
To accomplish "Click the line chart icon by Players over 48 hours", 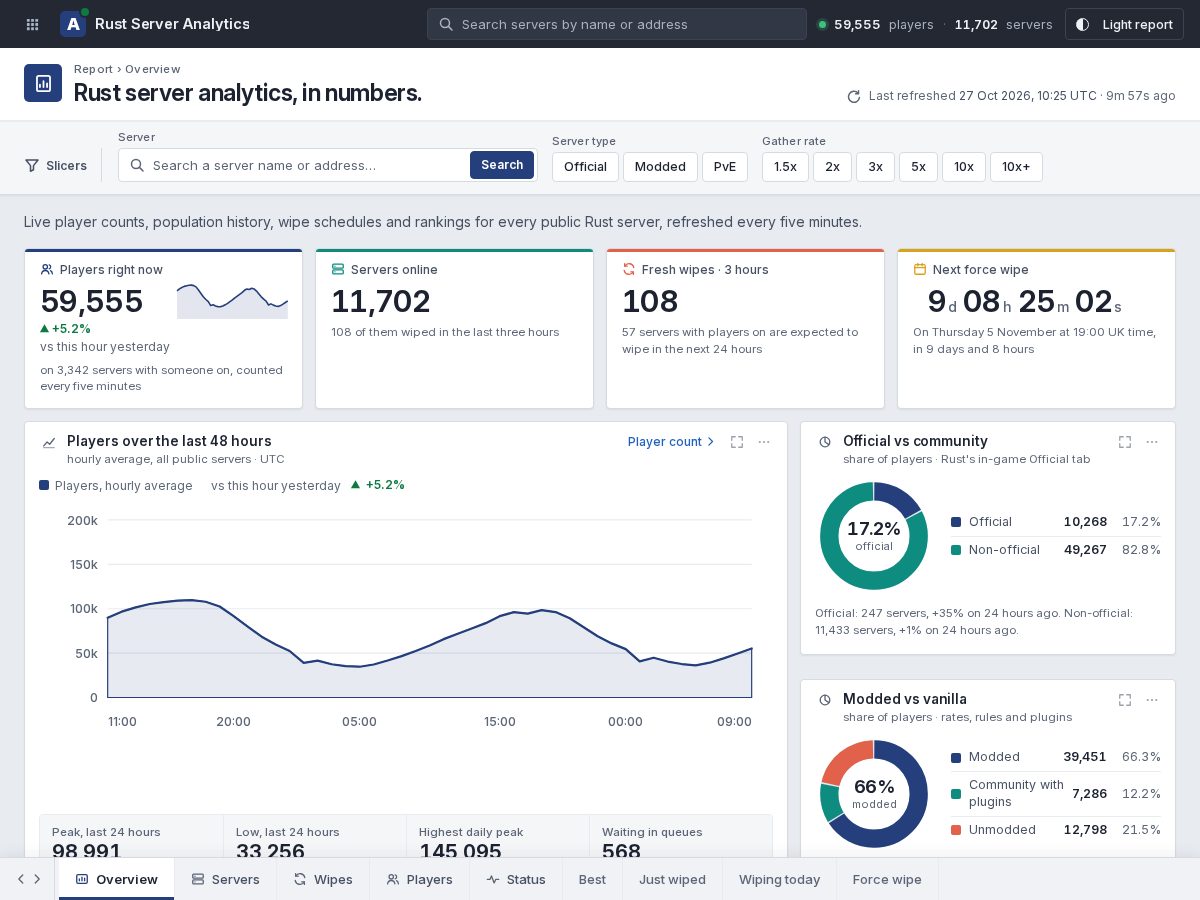I will (x=49, y=442).
